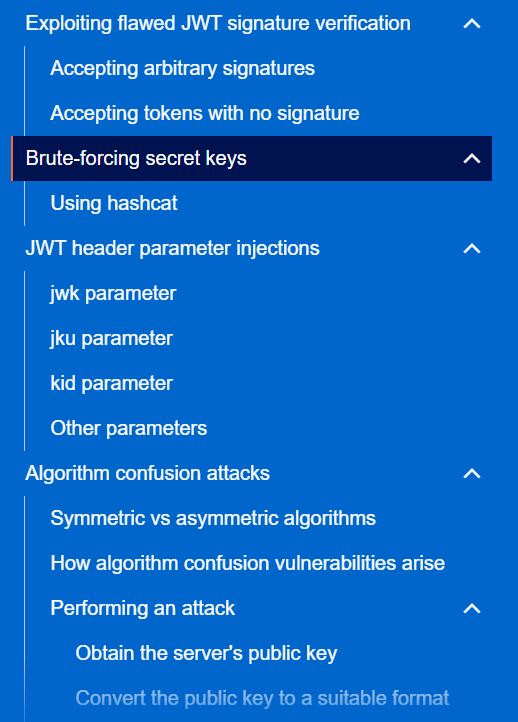This screenshot has height=722, width=518.
Task: Open the jwk parameter topic
Action: coord(113,293)
